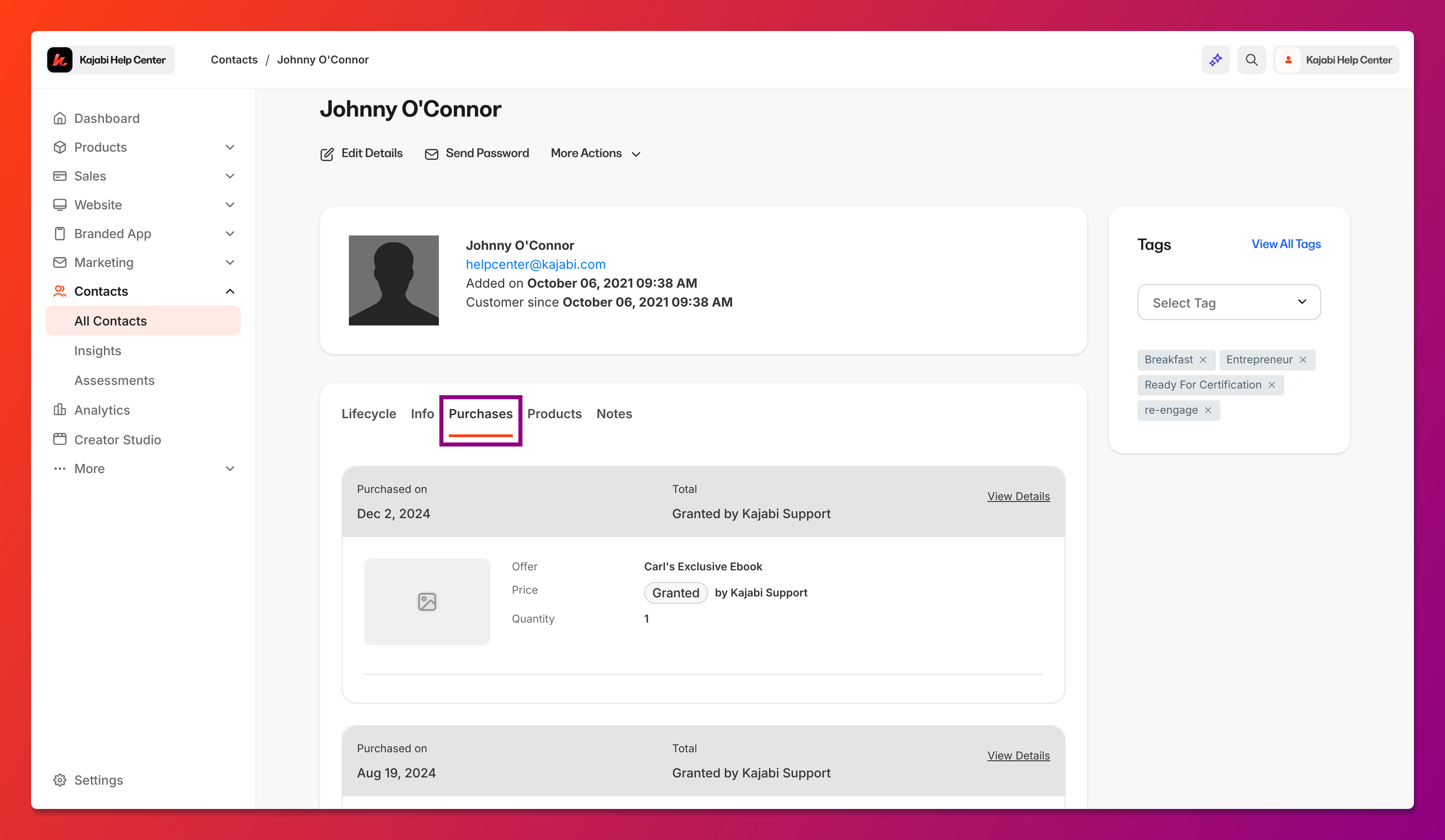Click the Branded App phone icon

[x=59, y=233]
